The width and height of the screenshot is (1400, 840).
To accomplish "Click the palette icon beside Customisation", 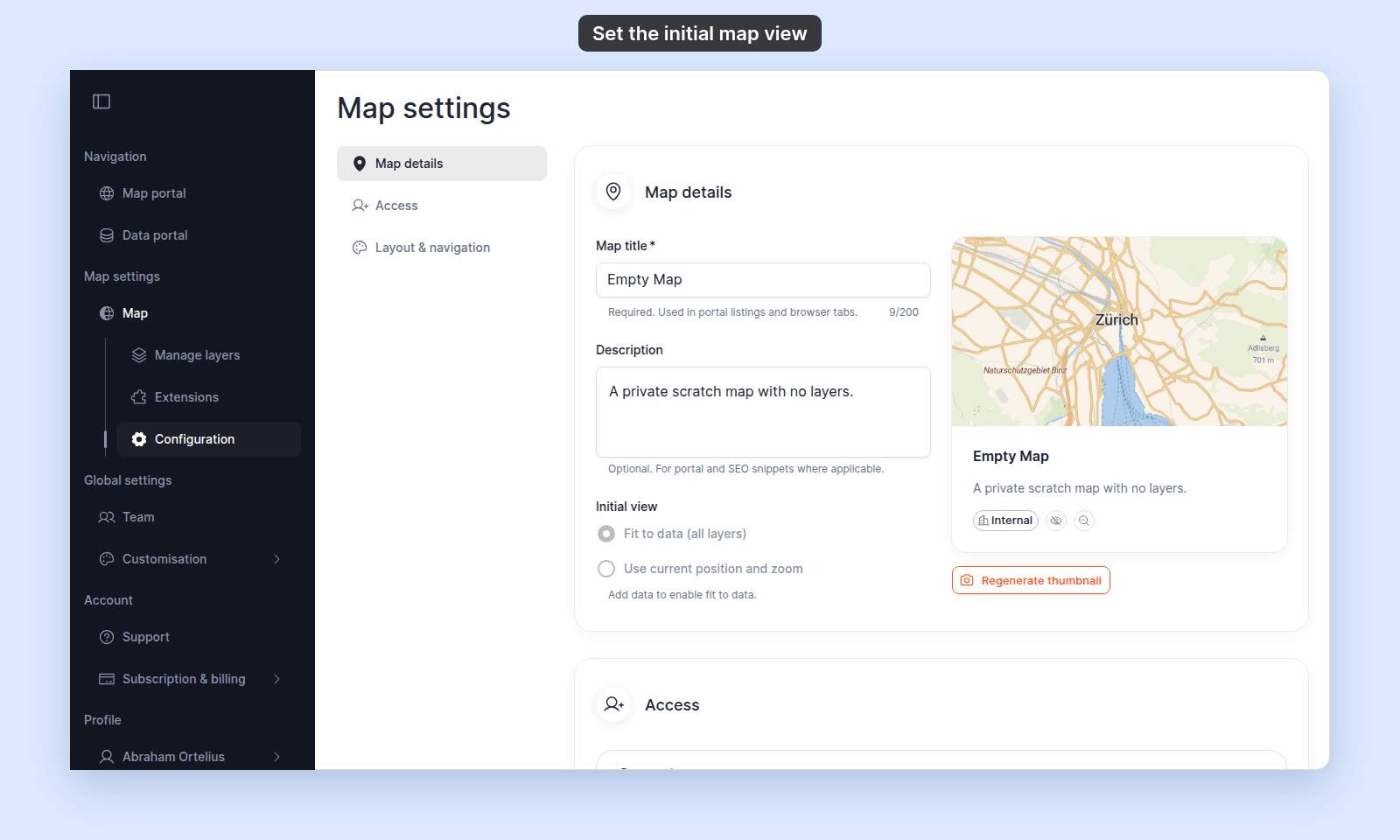I will [x=107, y=559].
